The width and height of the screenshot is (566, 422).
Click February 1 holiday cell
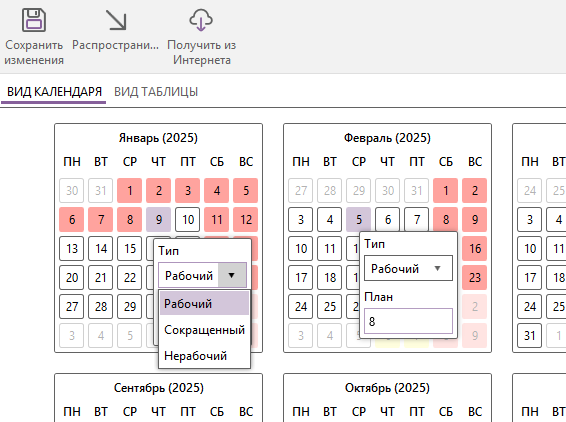(445, 190)
